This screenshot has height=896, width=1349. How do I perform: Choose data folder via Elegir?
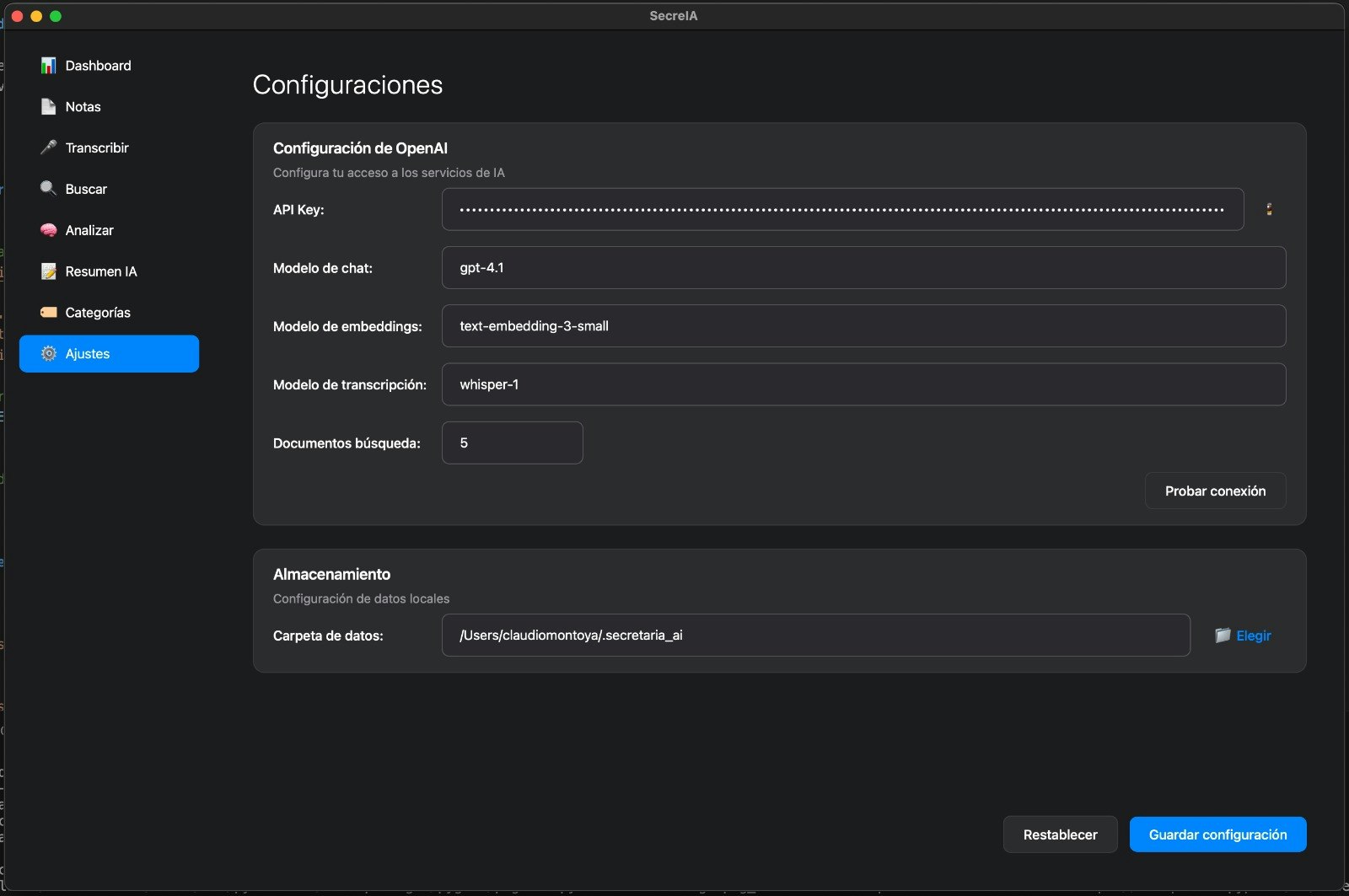[1244, 636]
